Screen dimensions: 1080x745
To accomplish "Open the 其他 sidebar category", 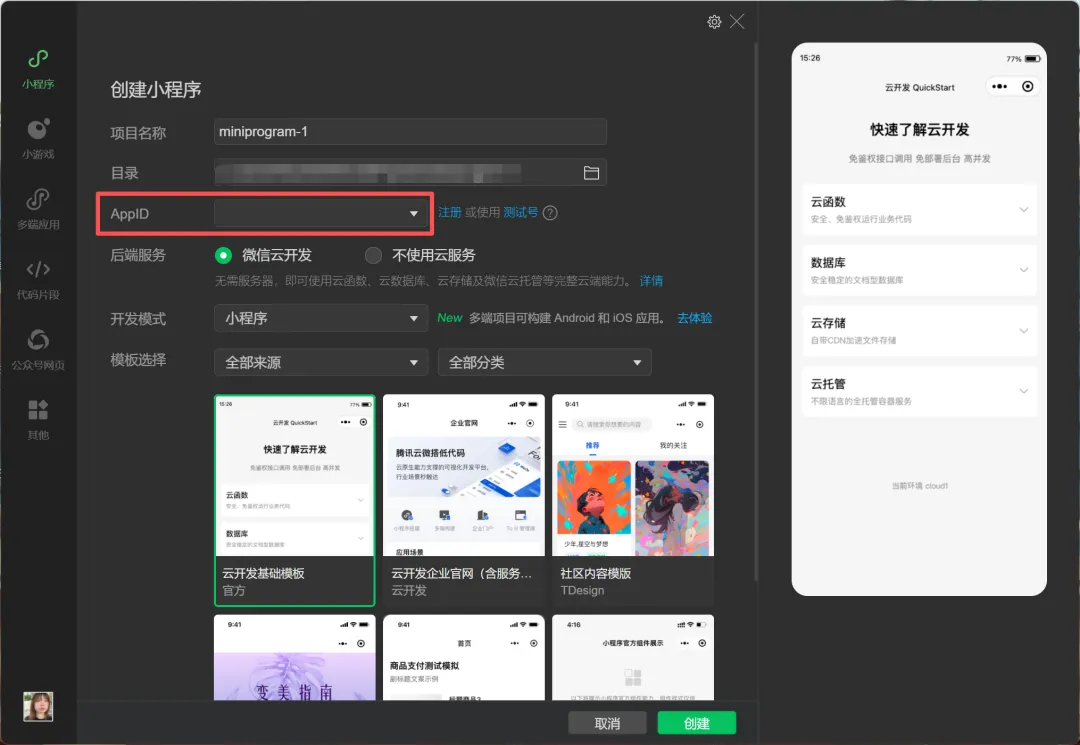I will tap(38, 419).
